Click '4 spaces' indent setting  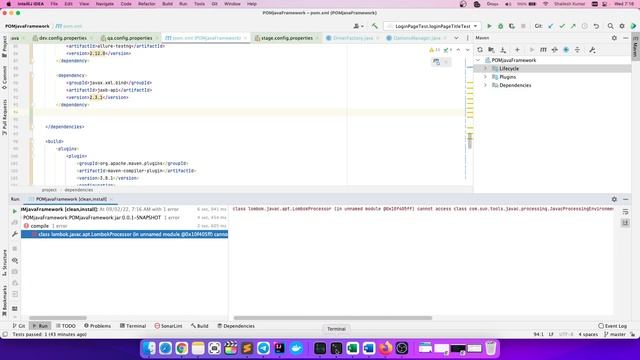click(588, 334)
